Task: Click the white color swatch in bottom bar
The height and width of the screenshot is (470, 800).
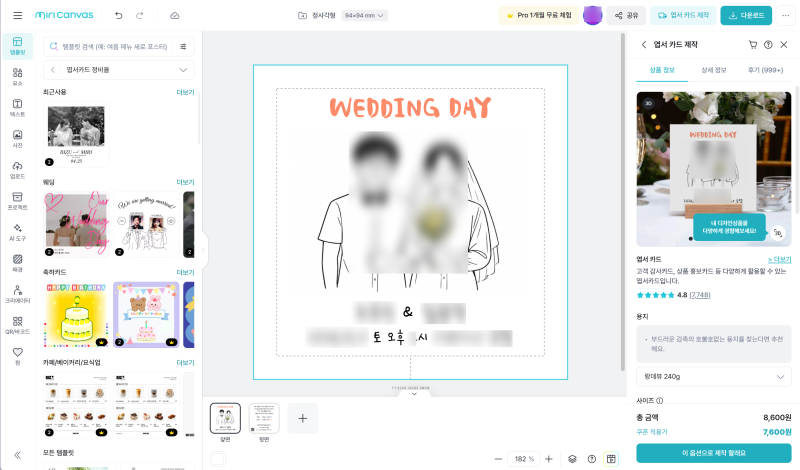Action: (218, 459)
